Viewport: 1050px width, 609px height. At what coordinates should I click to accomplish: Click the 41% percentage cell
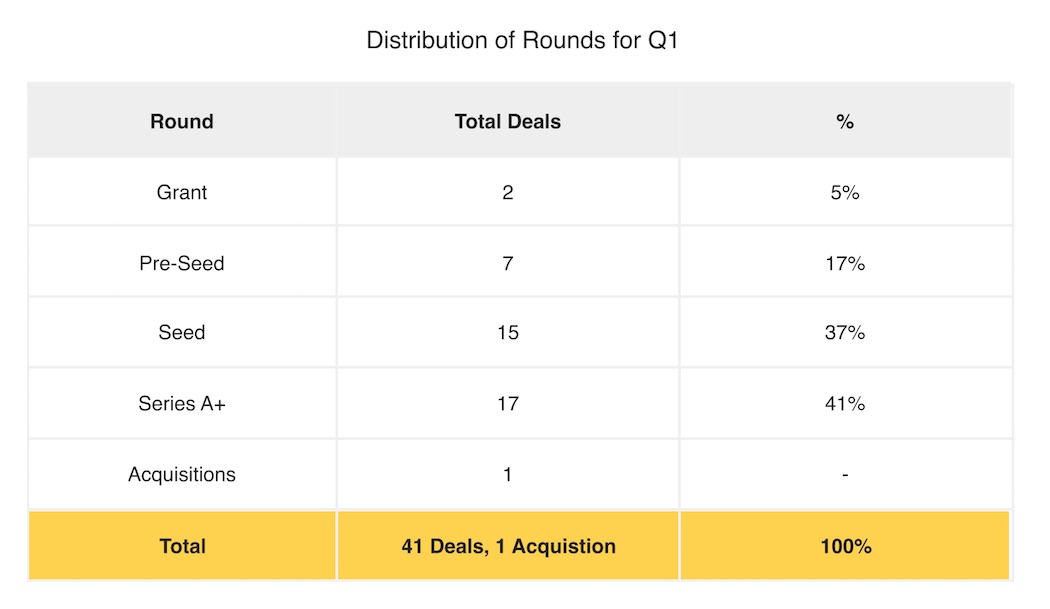tap(844, 403)
